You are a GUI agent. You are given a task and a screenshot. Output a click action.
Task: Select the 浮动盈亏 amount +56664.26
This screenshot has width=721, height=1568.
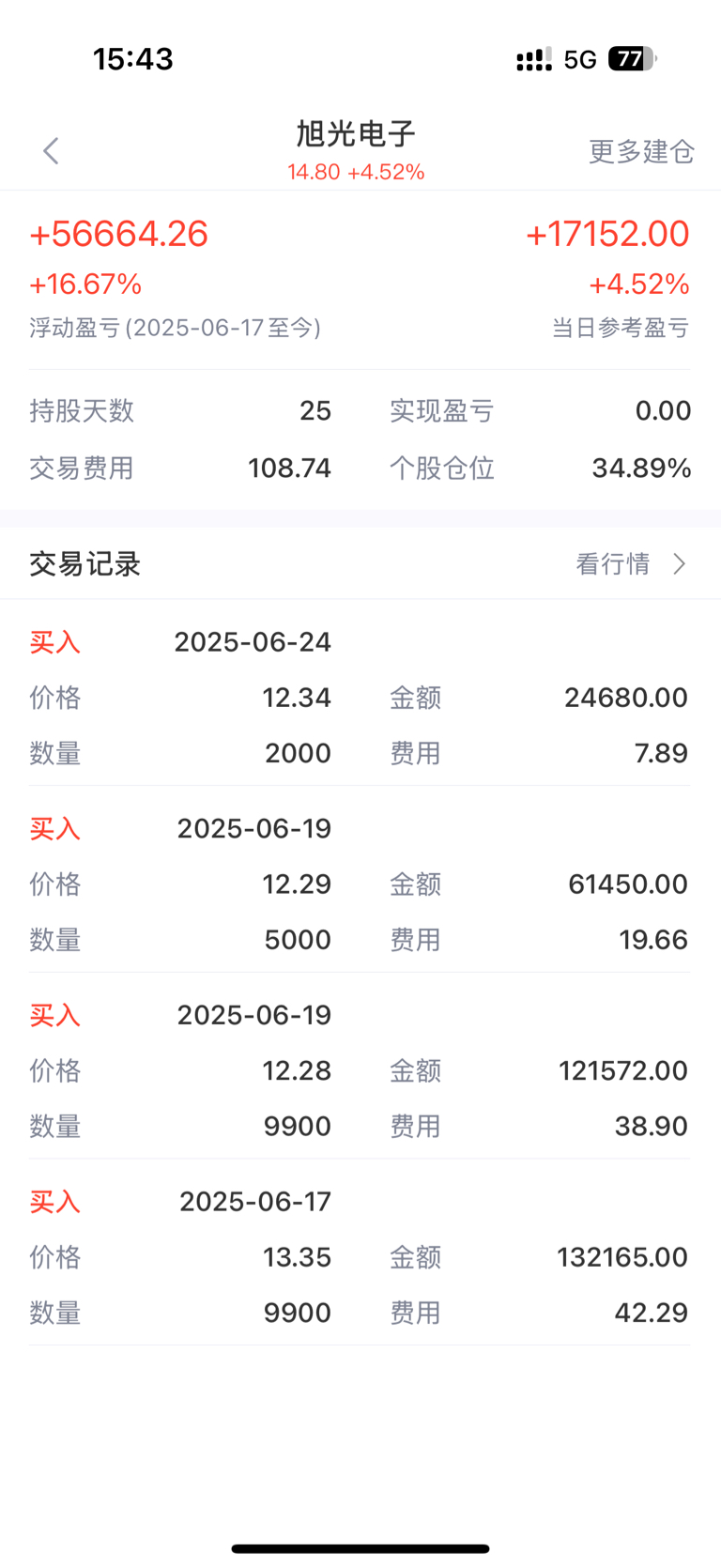(119, 234)
